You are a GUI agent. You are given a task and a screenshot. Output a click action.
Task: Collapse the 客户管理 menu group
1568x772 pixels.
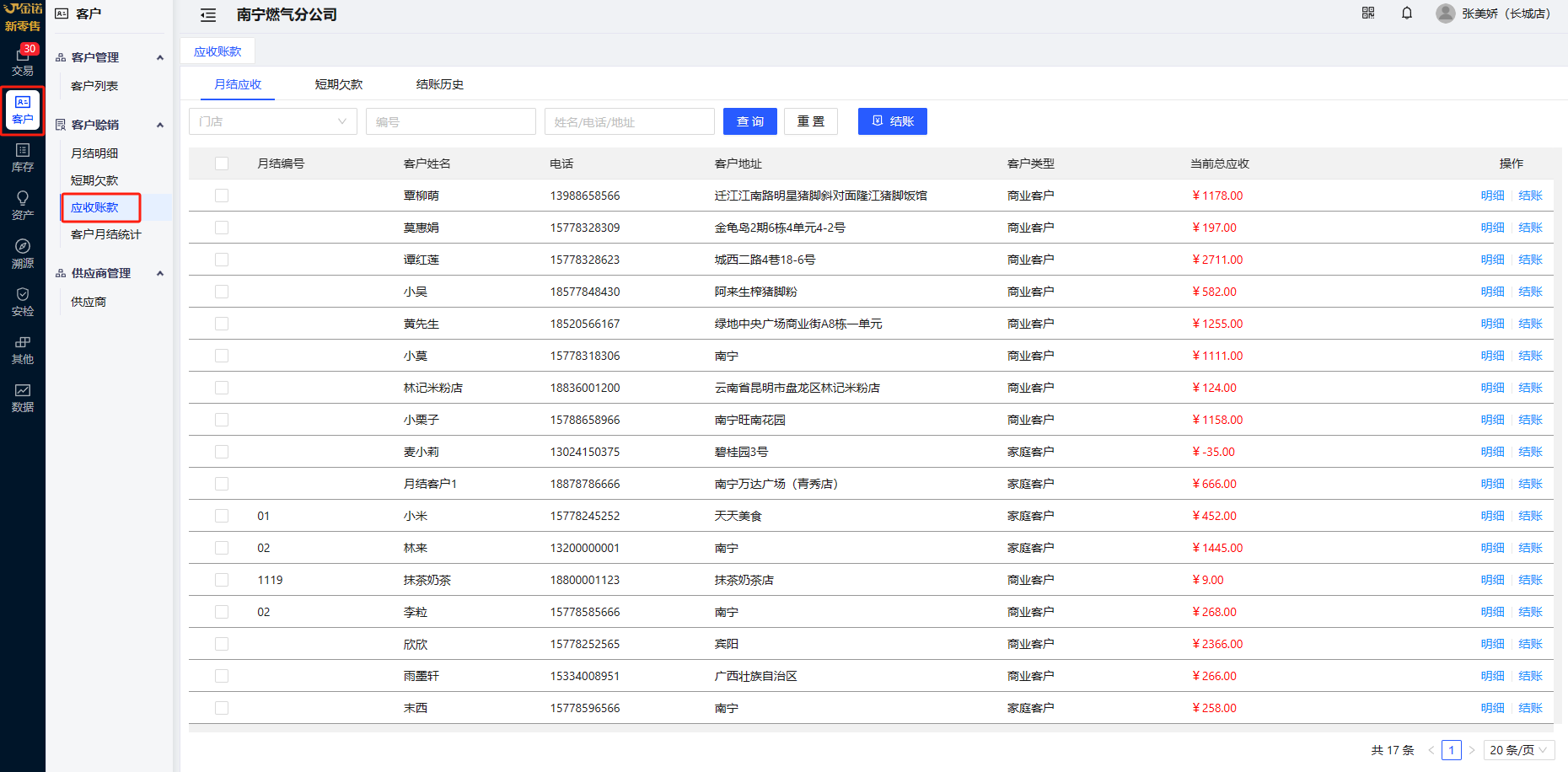[160, 57]
